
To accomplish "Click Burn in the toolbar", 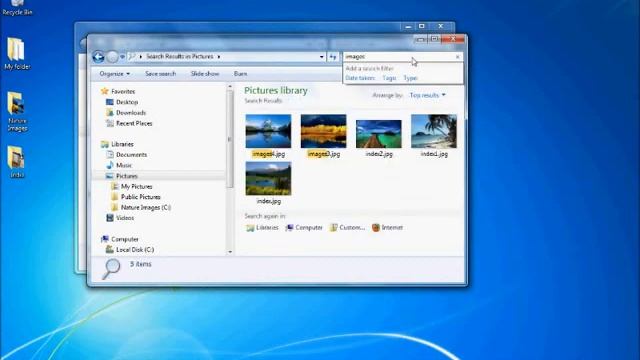I will point(240,74).
